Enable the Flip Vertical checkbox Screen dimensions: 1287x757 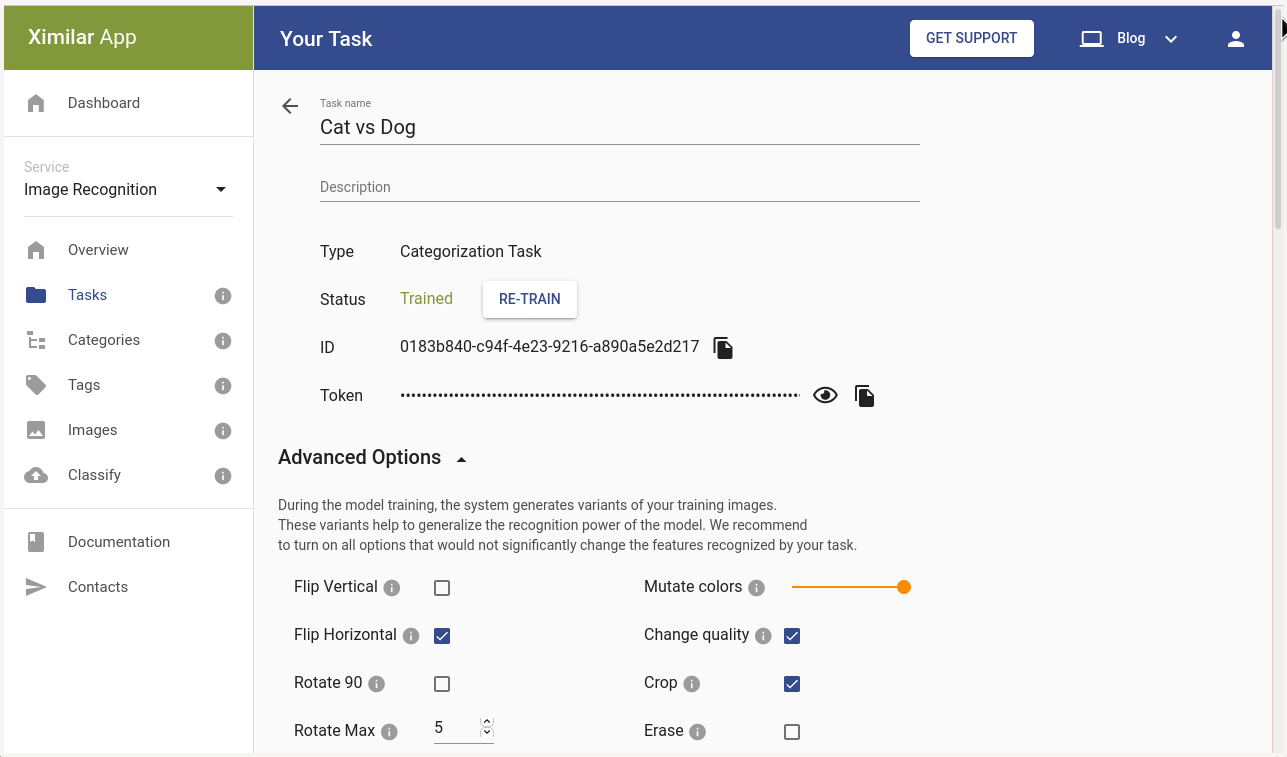click(x=442, y=588)
